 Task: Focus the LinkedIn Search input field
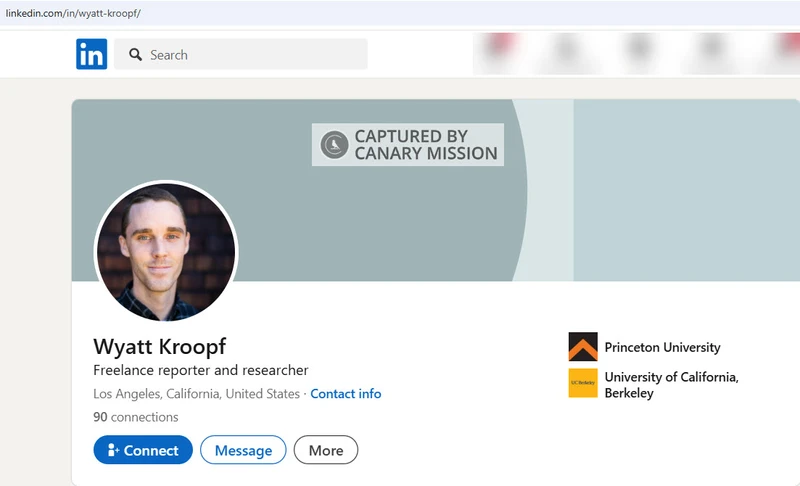250,55
